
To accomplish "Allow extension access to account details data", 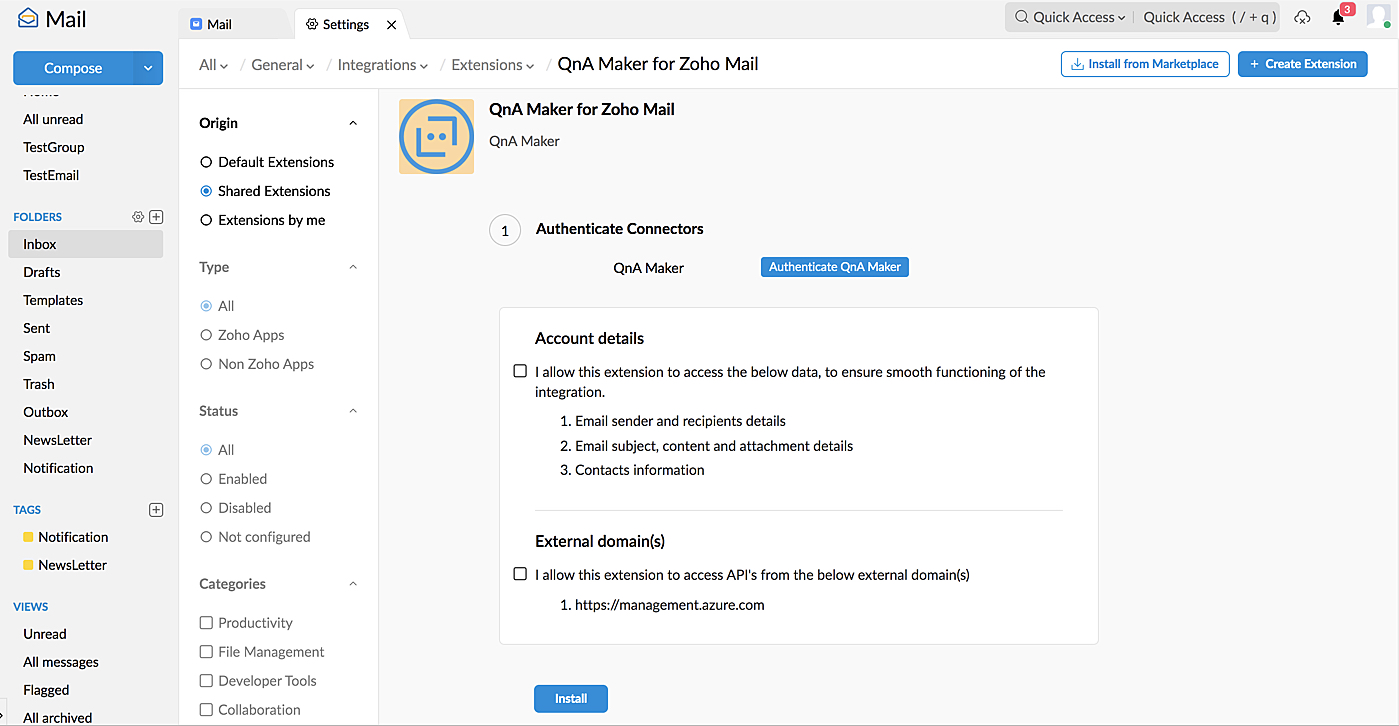I will point(520,370).
